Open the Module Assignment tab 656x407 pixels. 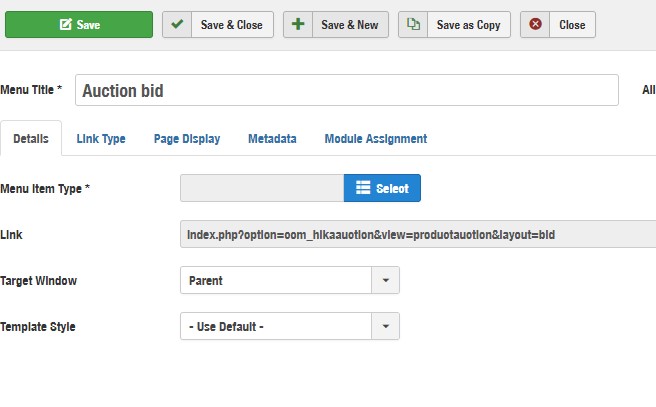(x=375, y=139)
